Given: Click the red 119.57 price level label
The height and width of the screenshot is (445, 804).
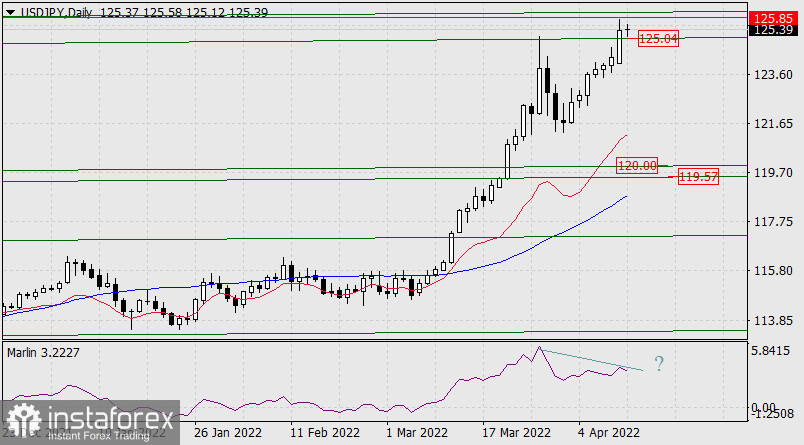Looking at the screenshot, I should 698,177.
